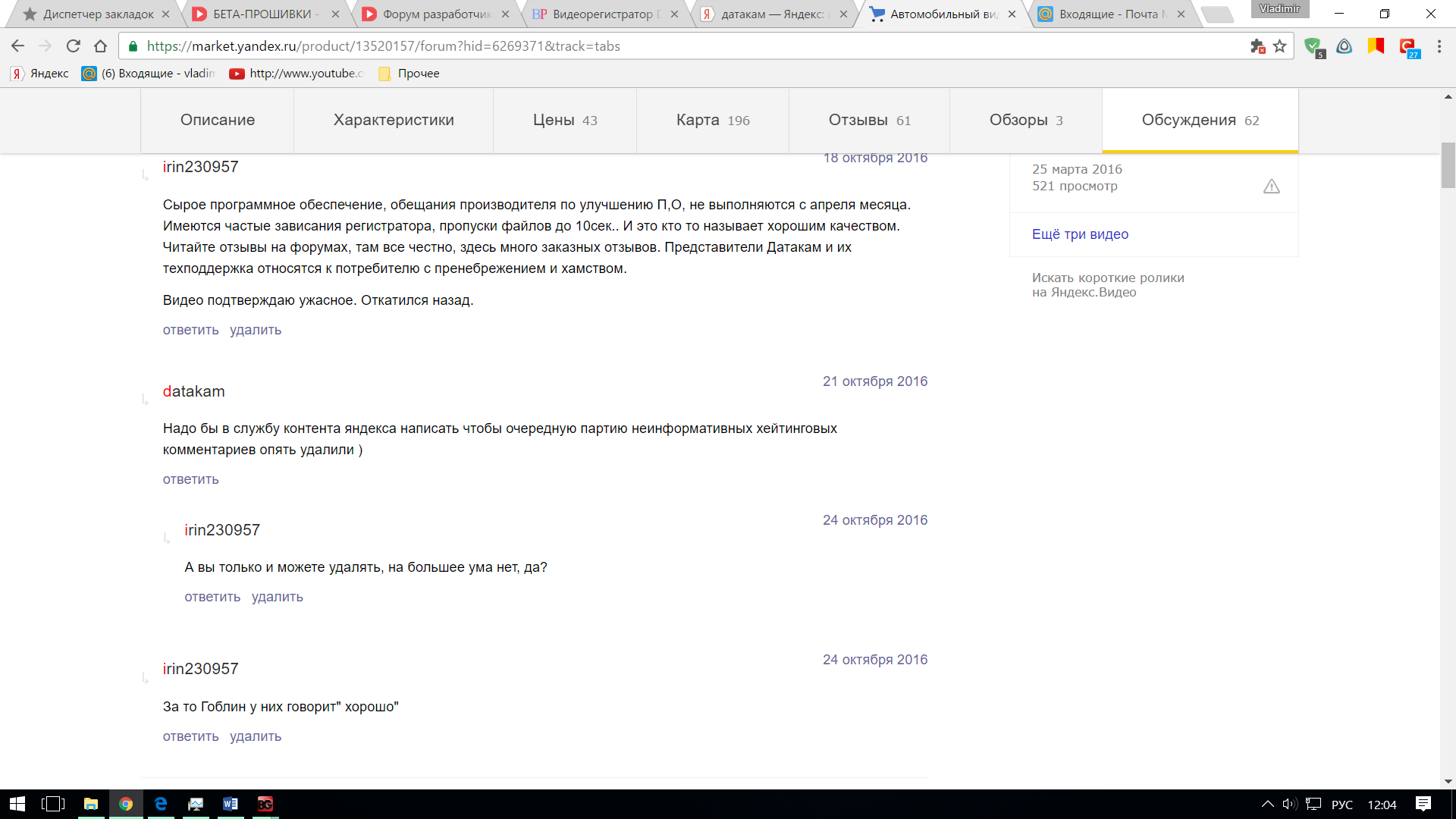1456x819 pixels.
Task: Open Microsoft Edge from the taskbar
Action: [161, 804]
